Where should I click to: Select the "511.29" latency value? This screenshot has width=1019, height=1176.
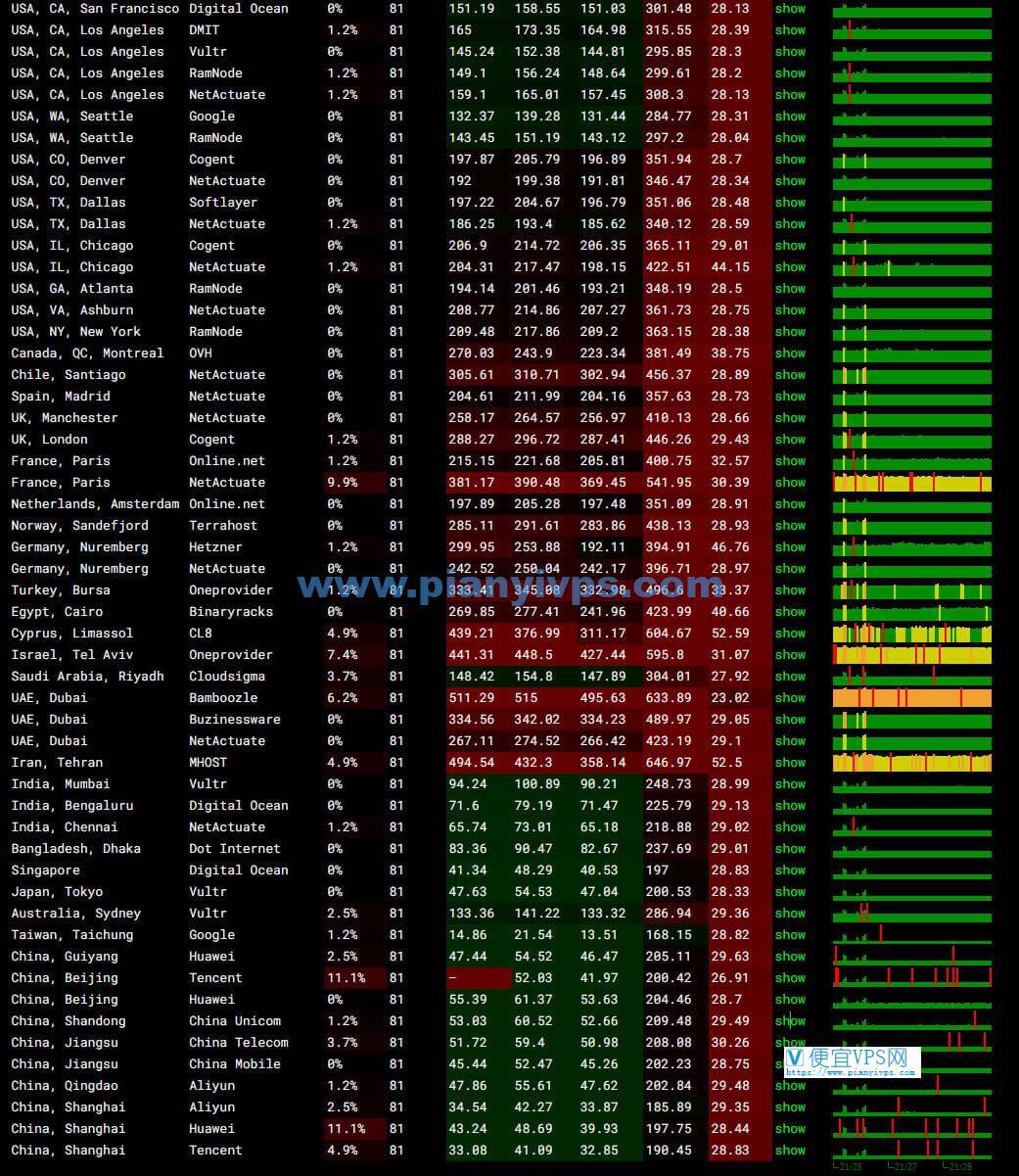pyautogui.click(x=472, y=698)
